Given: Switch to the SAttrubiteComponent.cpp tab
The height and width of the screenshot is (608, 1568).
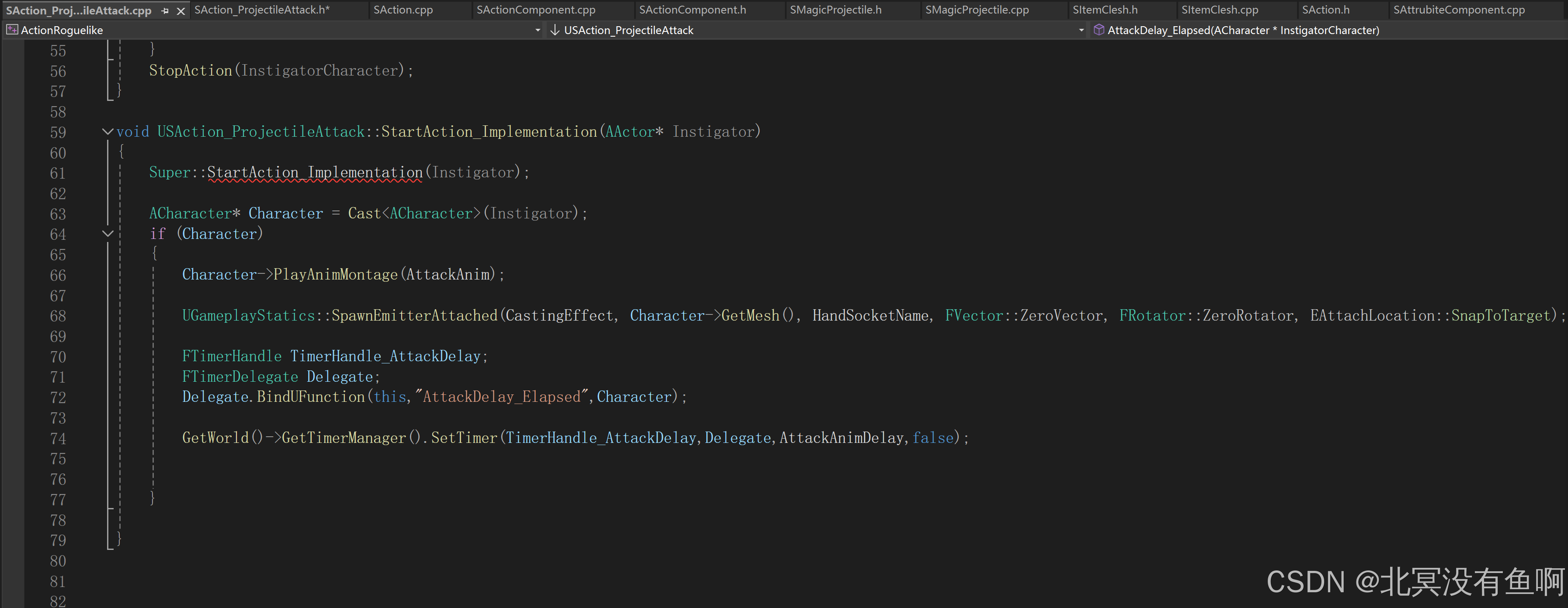Looking at the screenshot, I should [x=1458, y=10].
